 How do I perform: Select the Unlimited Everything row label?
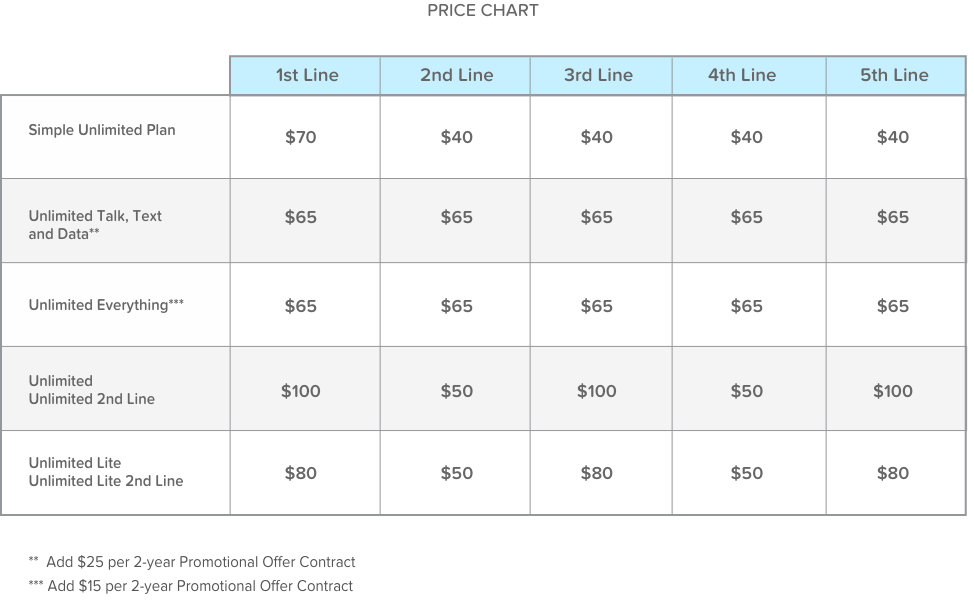click(x=106, y=306)
